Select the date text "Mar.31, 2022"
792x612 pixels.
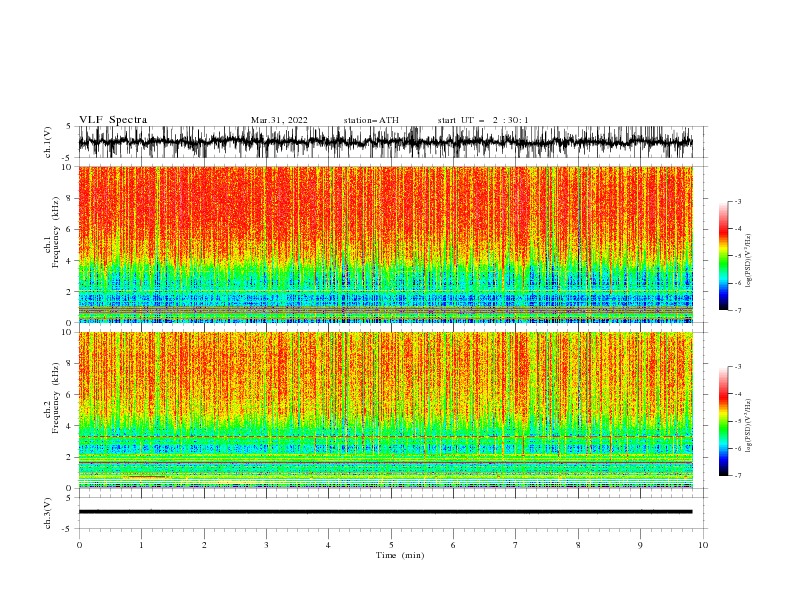point(279,120)
